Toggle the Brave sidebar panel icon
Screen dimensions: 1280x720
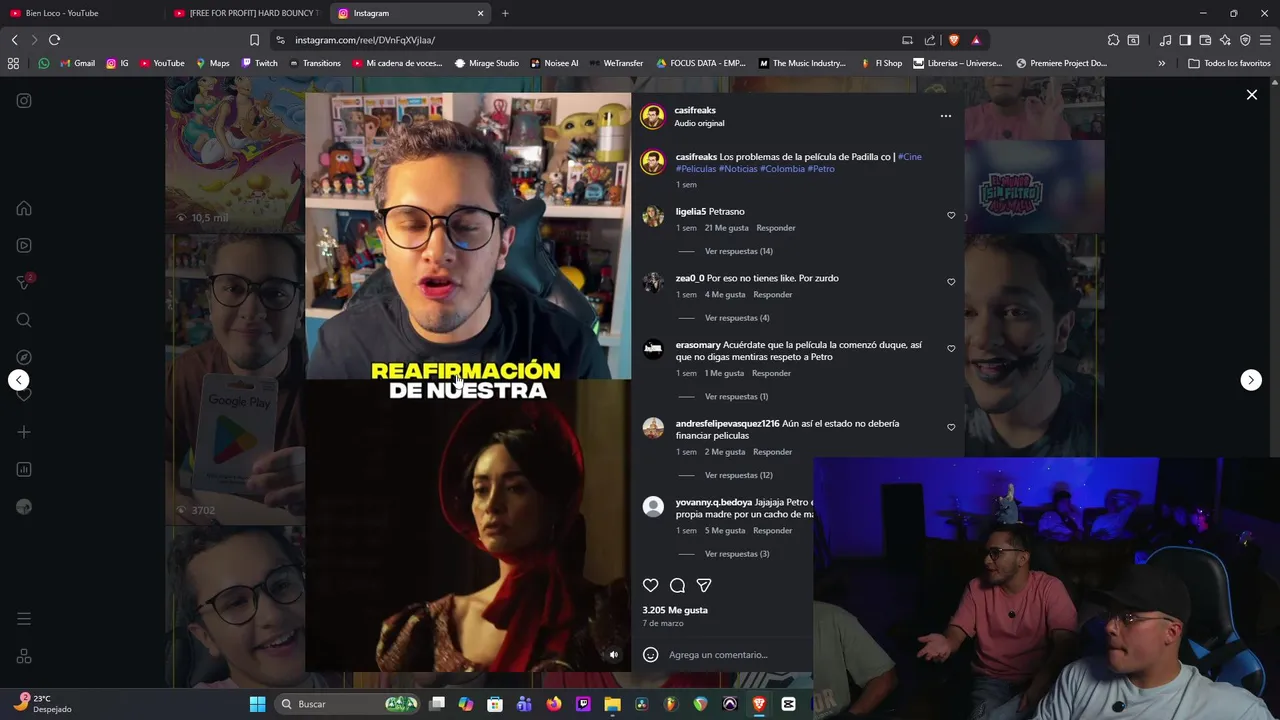point(1185,40)
